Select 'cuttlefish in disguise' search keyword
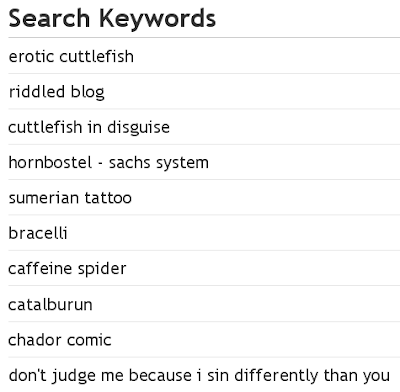 [89, 127]
